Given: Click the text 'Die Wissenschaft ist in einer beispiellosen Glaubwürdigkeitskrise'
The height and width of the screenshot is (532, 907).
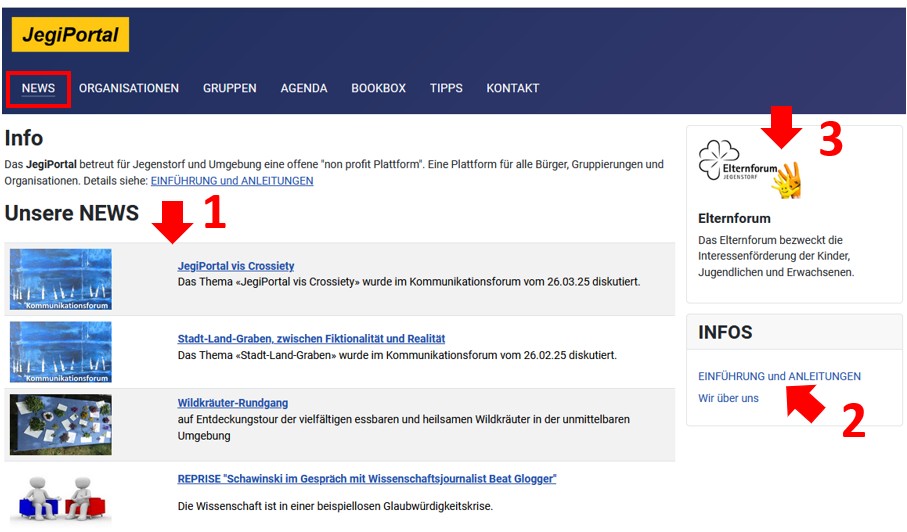Looking at the screenshot, I should click(335, 507).
